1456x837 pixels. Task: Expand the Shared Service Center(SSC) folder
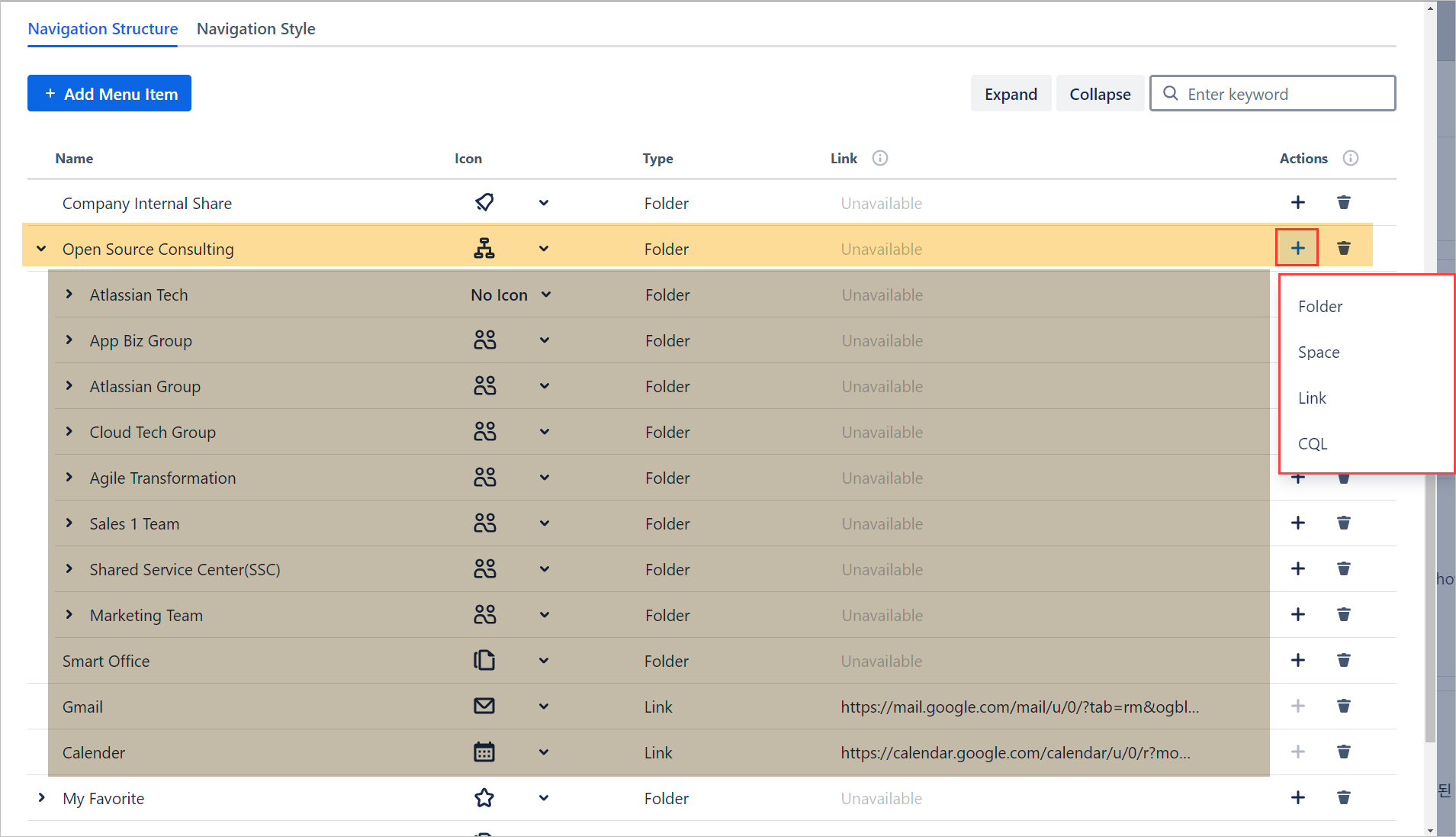tap(69, 569)
